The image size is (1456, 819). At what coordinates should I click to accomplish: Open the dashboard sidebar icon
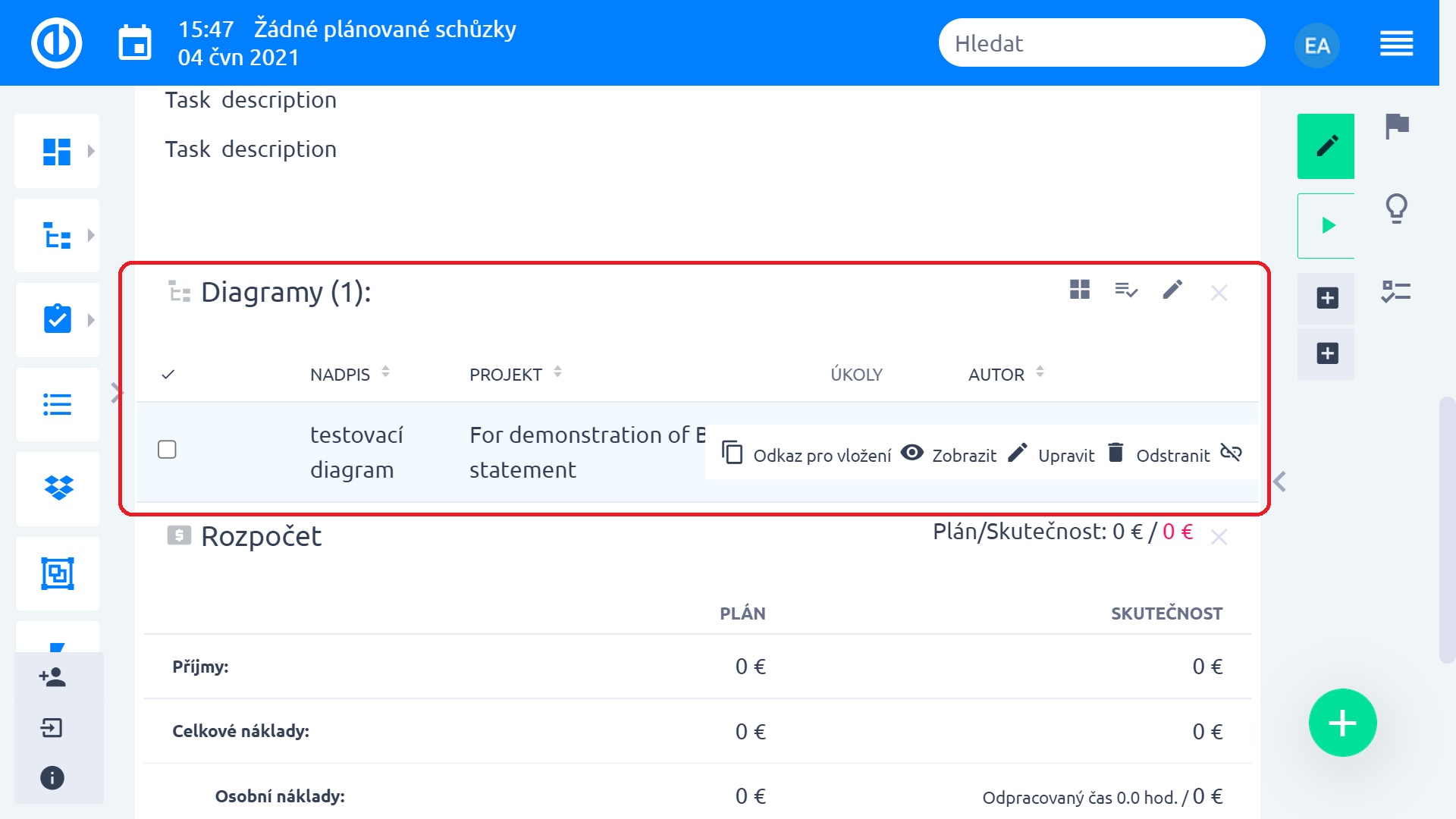click(57, 151)
